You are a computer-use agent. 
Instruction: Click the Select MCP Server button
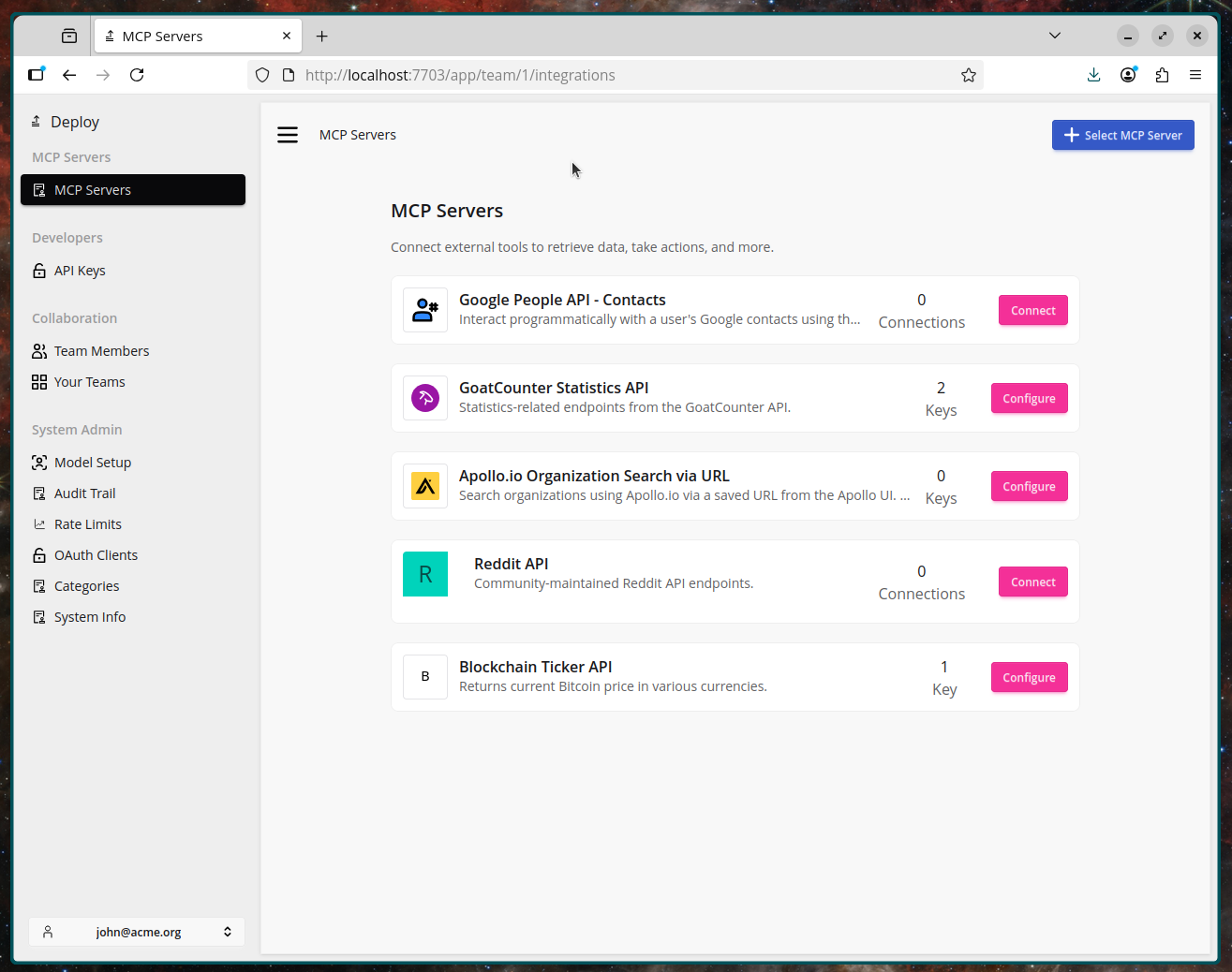click(1122, 135)
